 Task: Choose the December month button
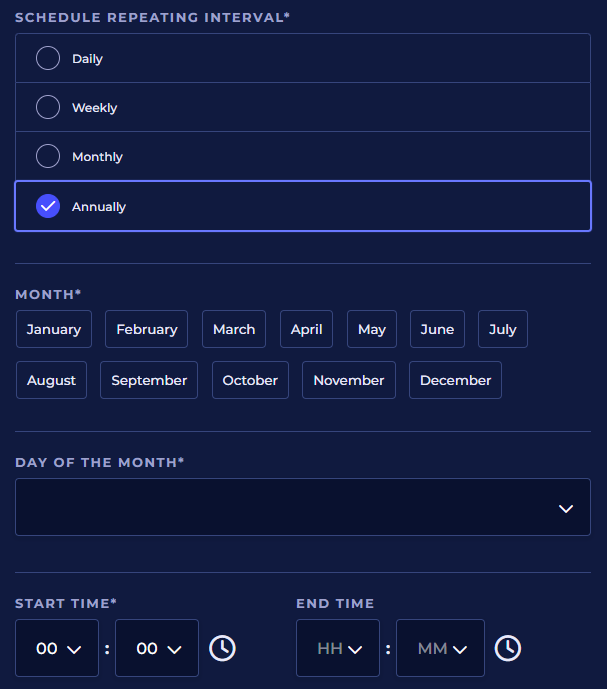point(455,380)
